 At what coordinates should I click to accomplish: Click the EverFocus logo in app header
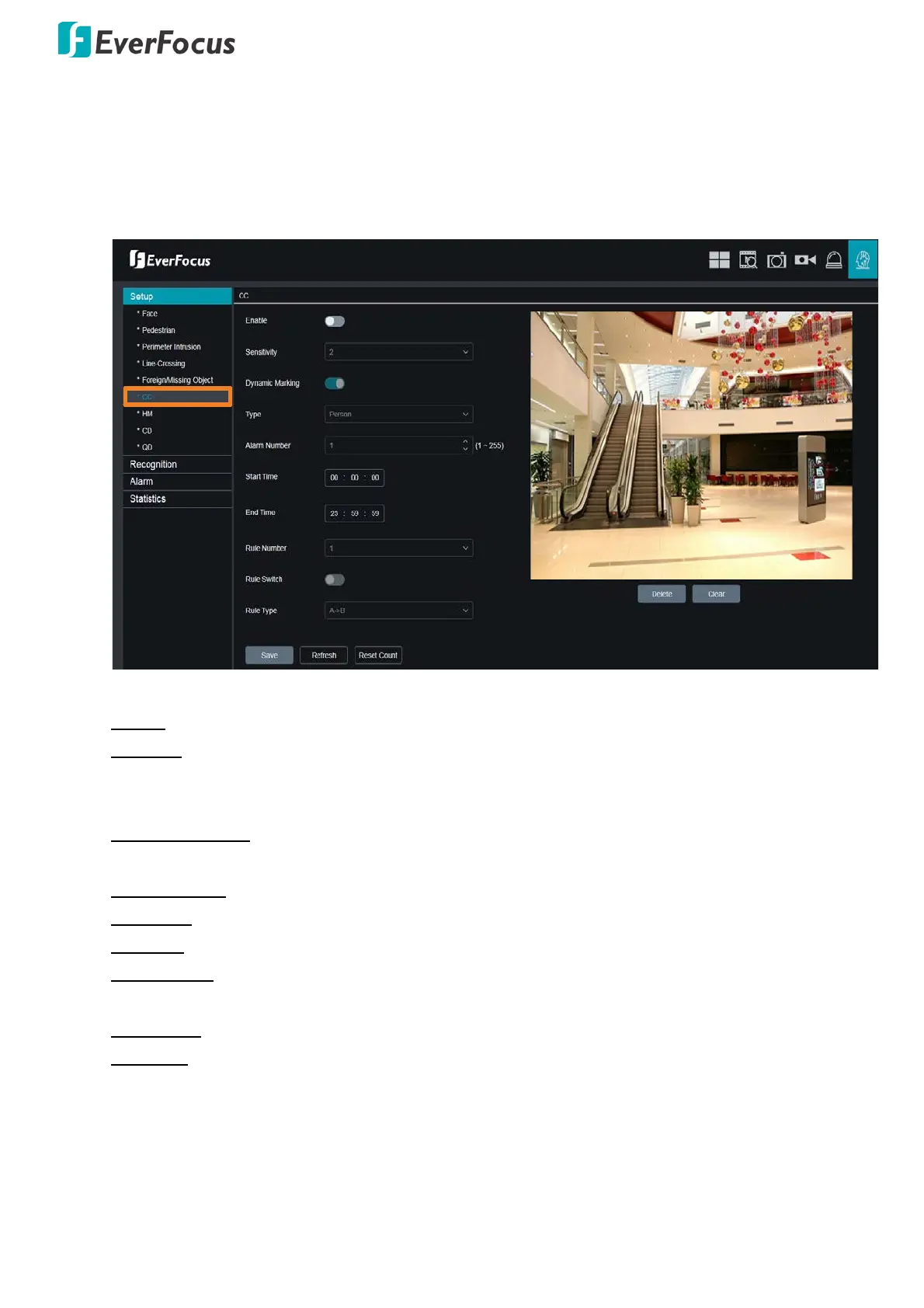[170, 260]
